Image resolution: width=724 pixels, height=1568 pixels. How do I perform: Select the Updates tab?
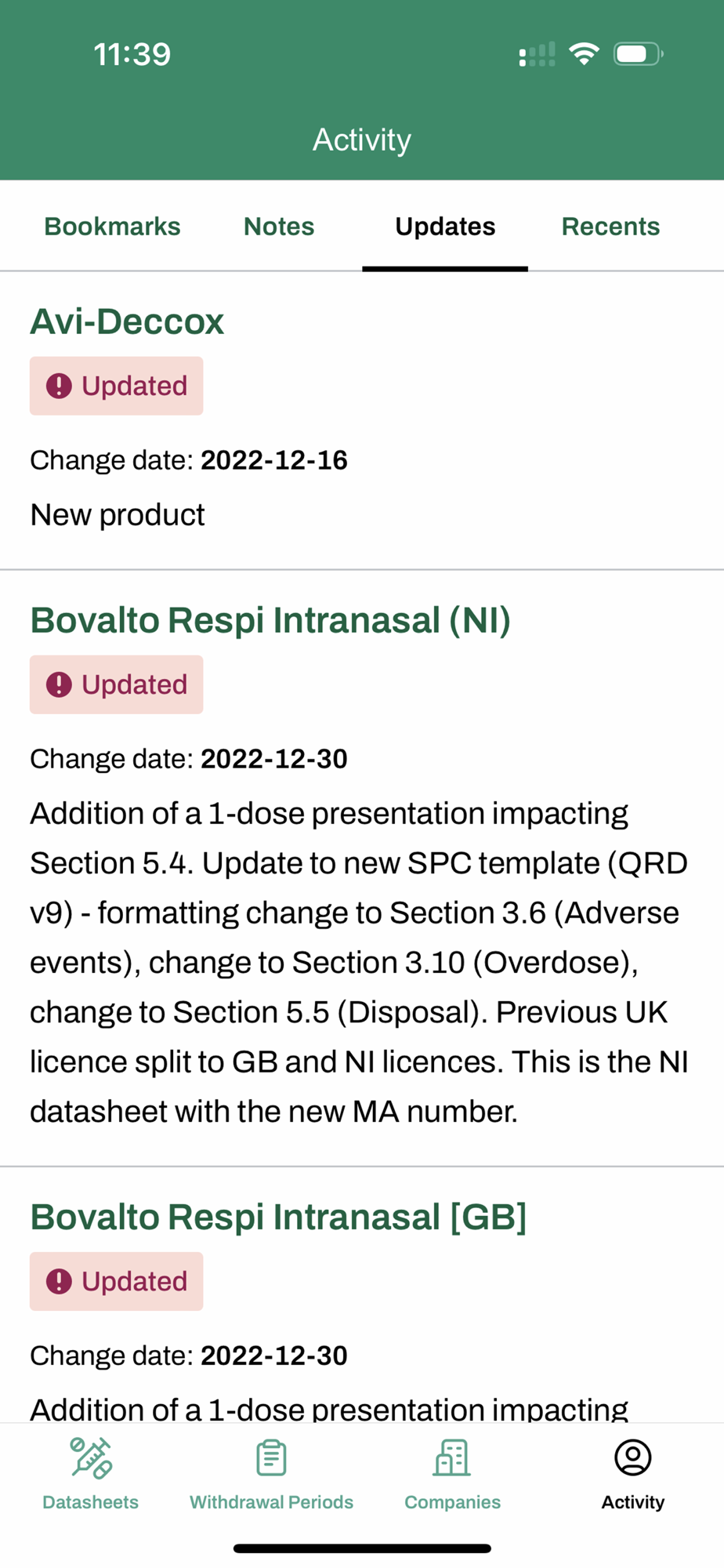(x=445, y=227)
